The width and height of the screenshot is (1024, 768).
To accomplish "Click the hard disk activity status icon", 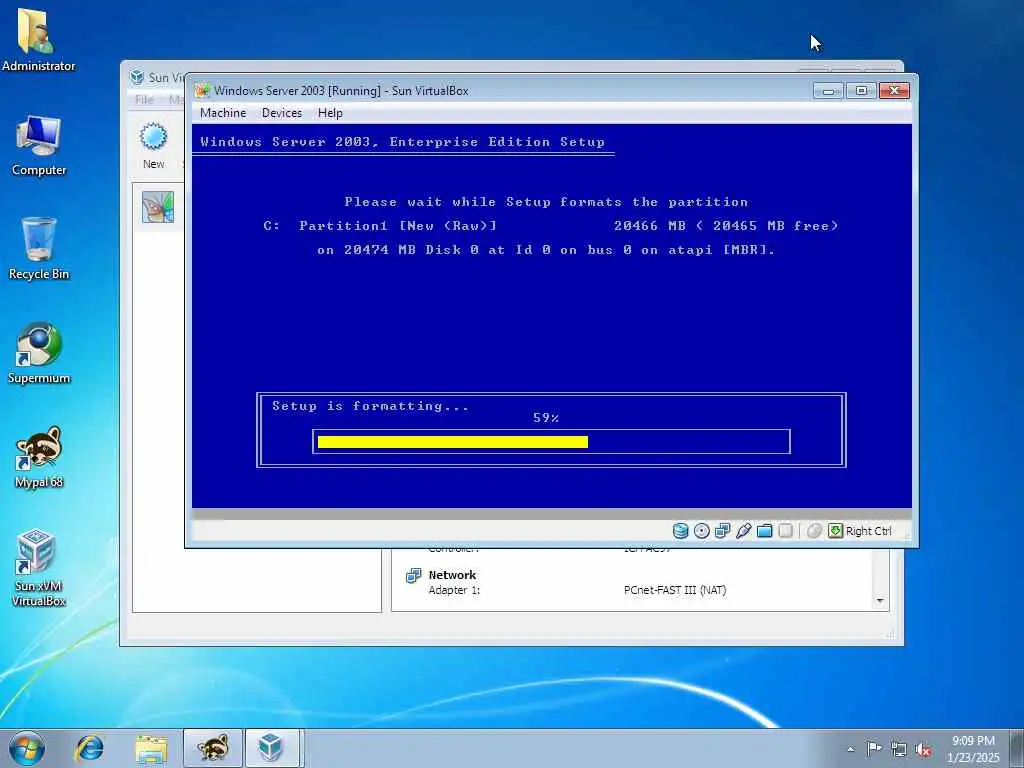I will 680,531.
